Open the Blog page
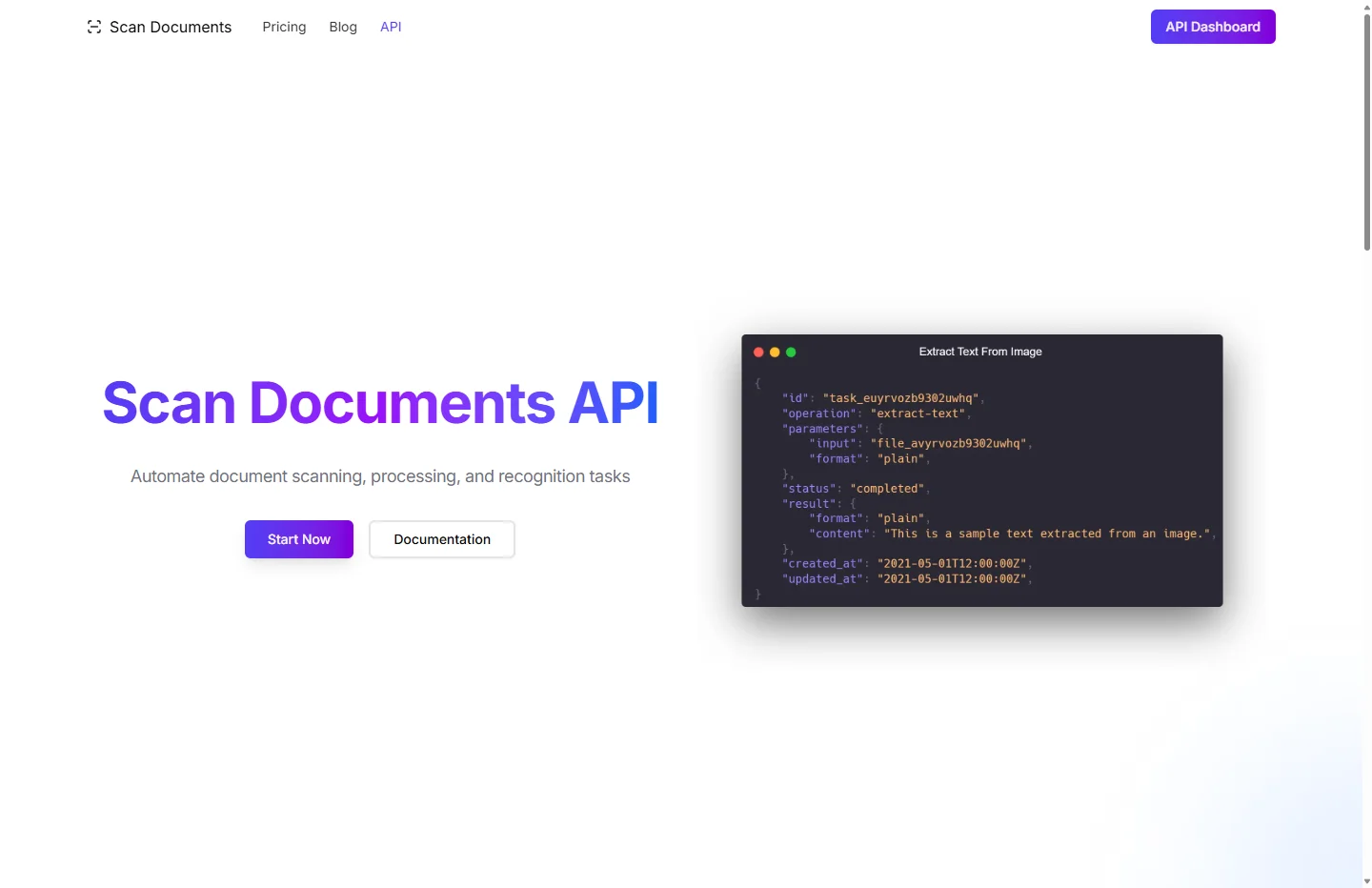Image resolution: width=1372 pixels, height=888 pixels. (x=343, y=27)
